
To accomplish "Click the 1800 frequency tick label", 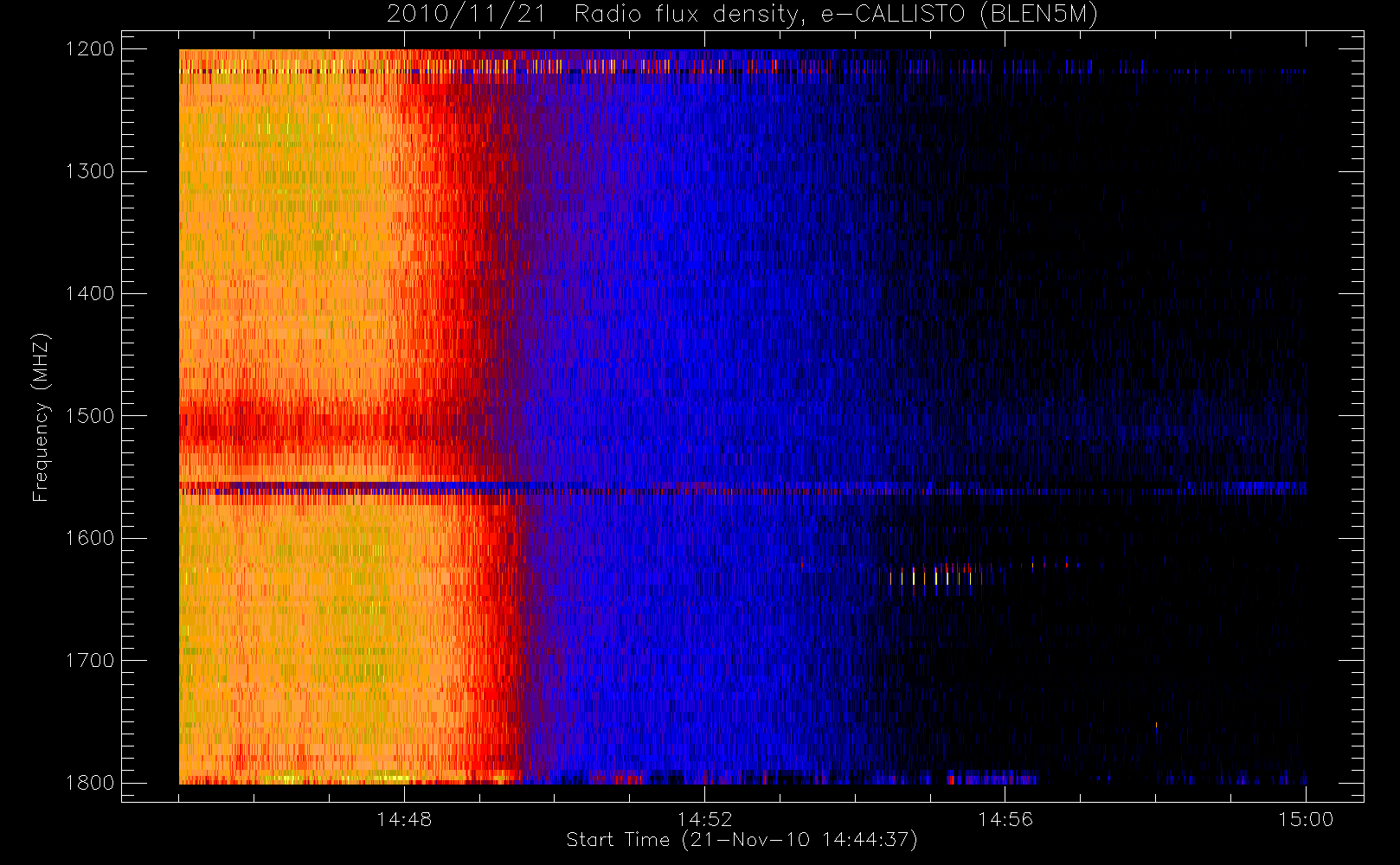I will (x=90, y=783).
